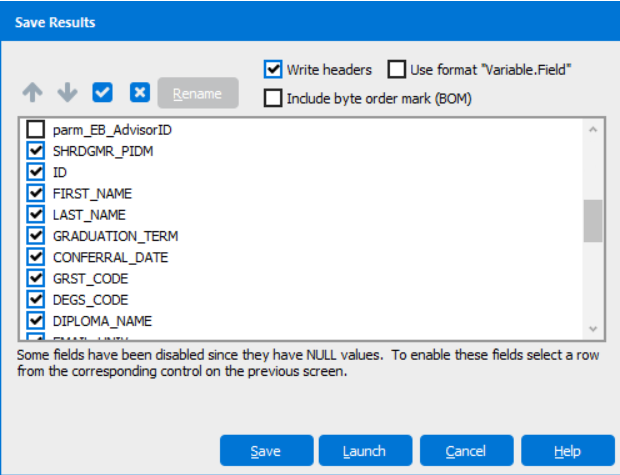Select the GRADUATION_TERM row text
Screen dimensions: 620x475
pyautogui.click(x=115, y=236)
